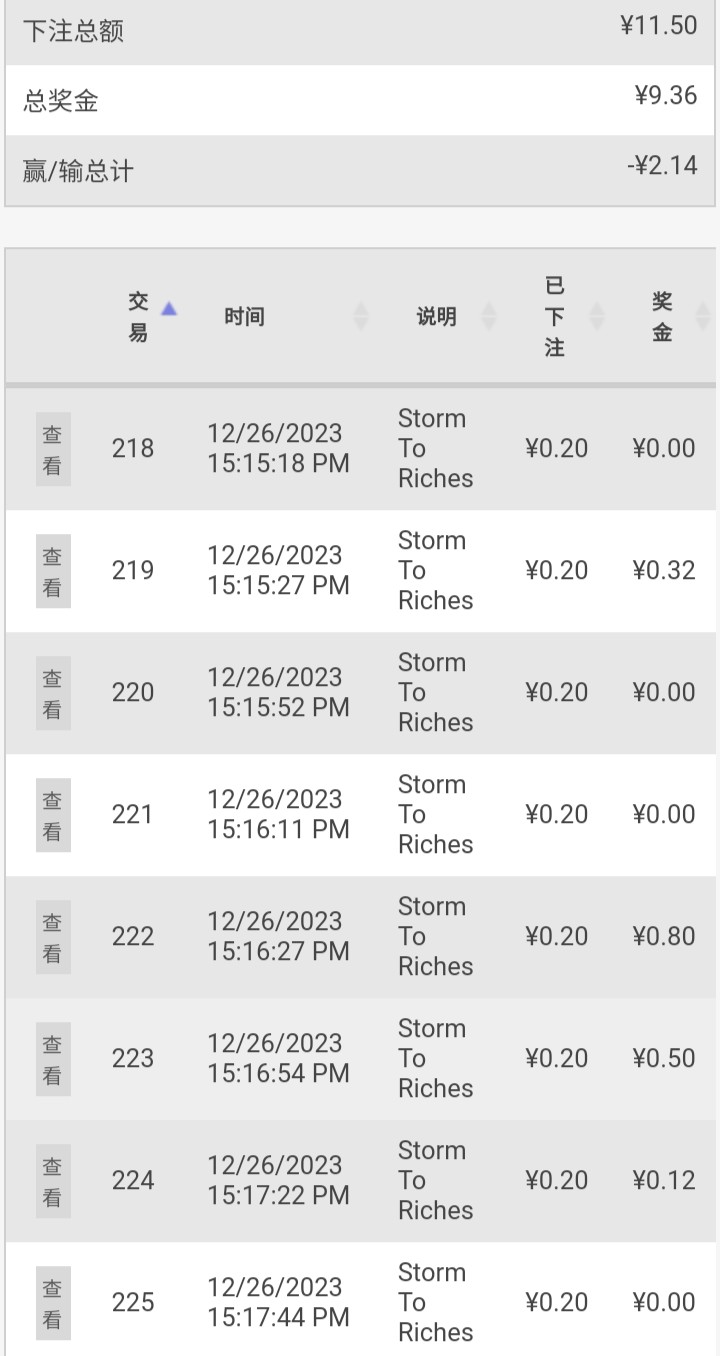Screen dimensions: 720x1356
Task: Open the 查看 button on row 222
Action: (x=53, y=937)
